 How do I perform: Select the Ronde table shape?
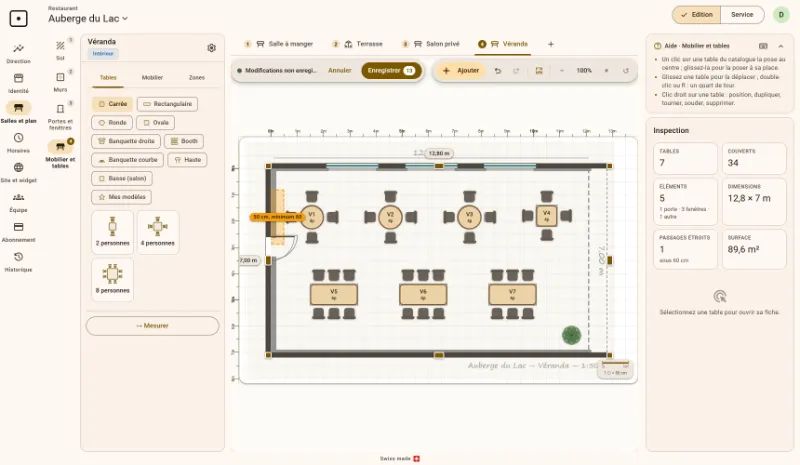(x=112, y=123)
